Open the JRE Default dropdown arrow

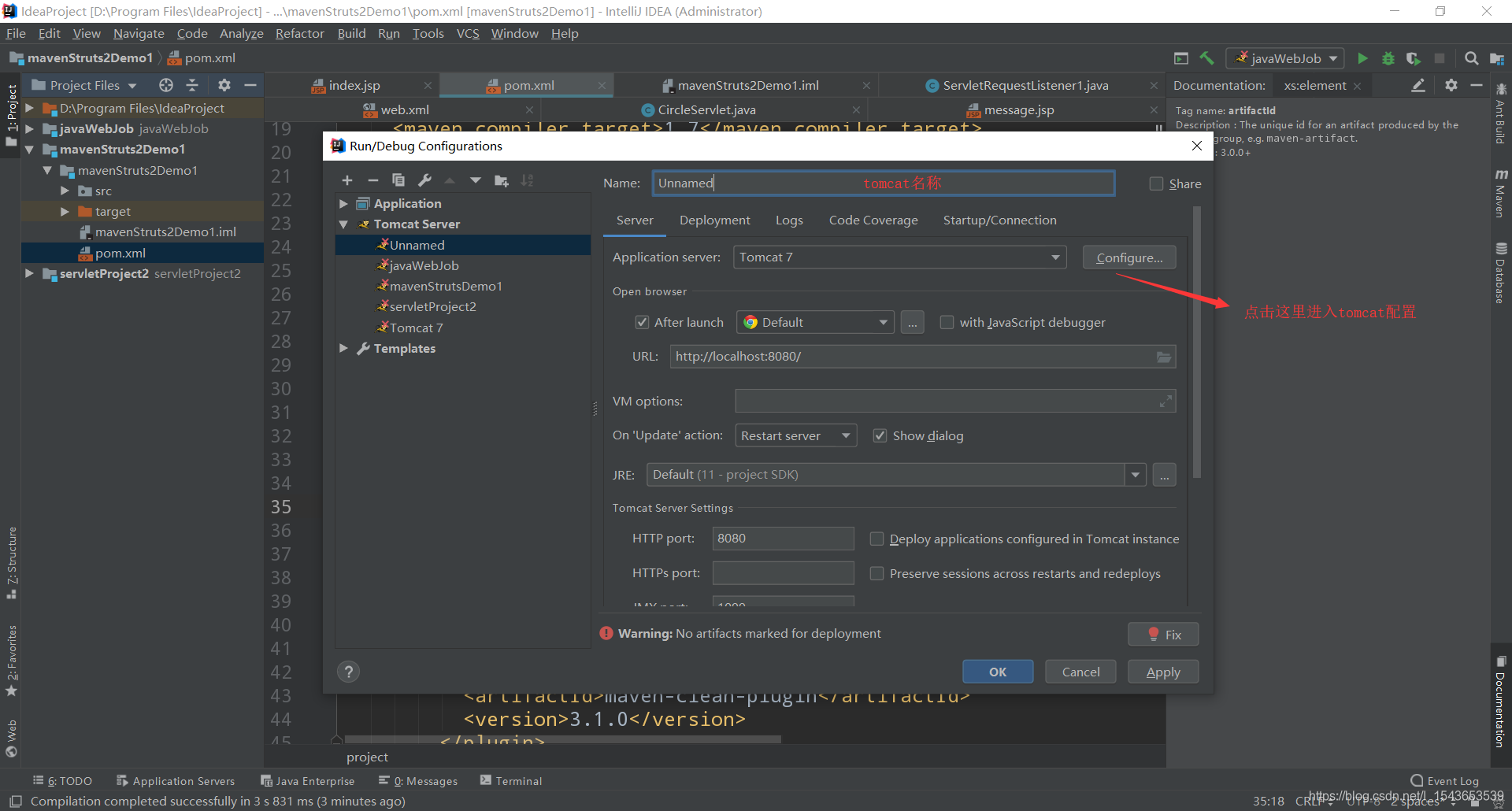[1136, 475]
